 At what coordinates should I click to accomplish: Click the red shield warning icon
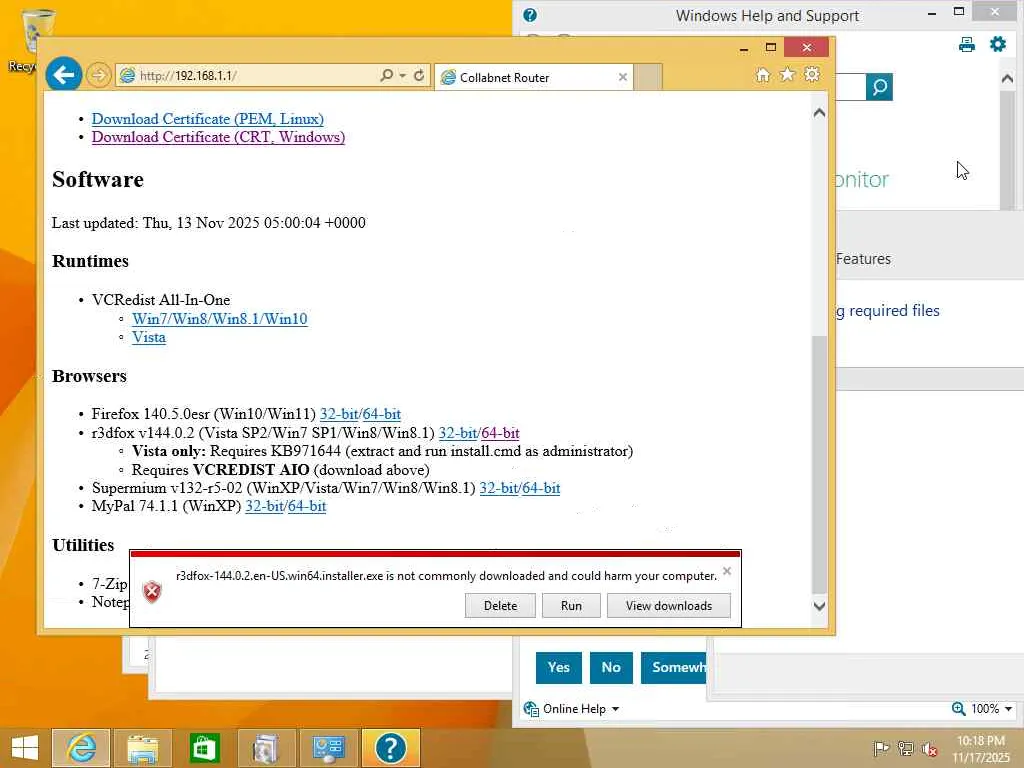tap(152, 592)
